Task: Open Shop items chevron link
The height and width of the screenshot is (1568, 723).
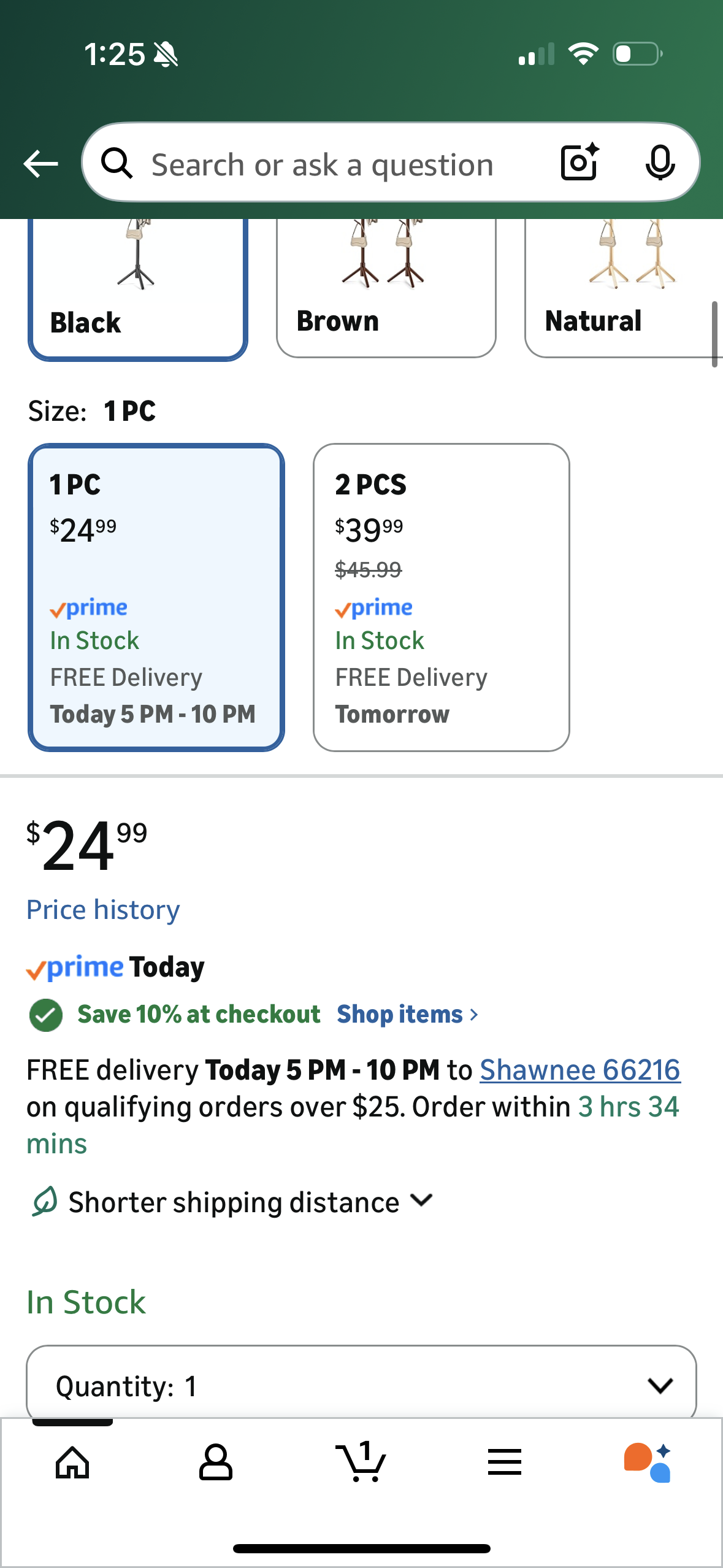Action: (x=407, y=1015)
